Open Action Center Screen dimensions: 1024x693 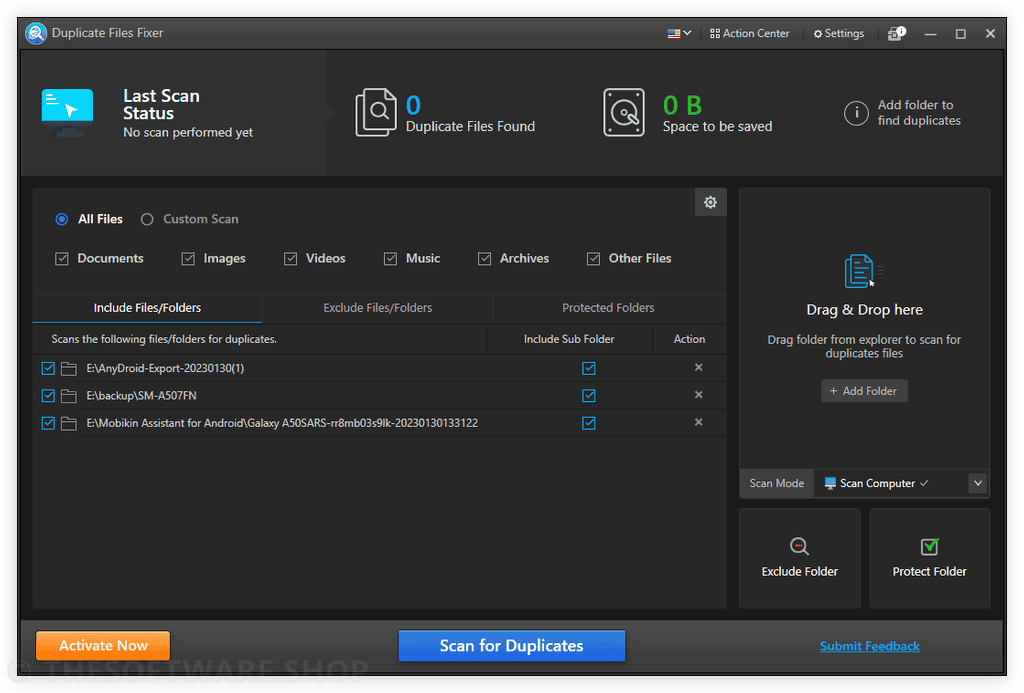coord(750,33)
